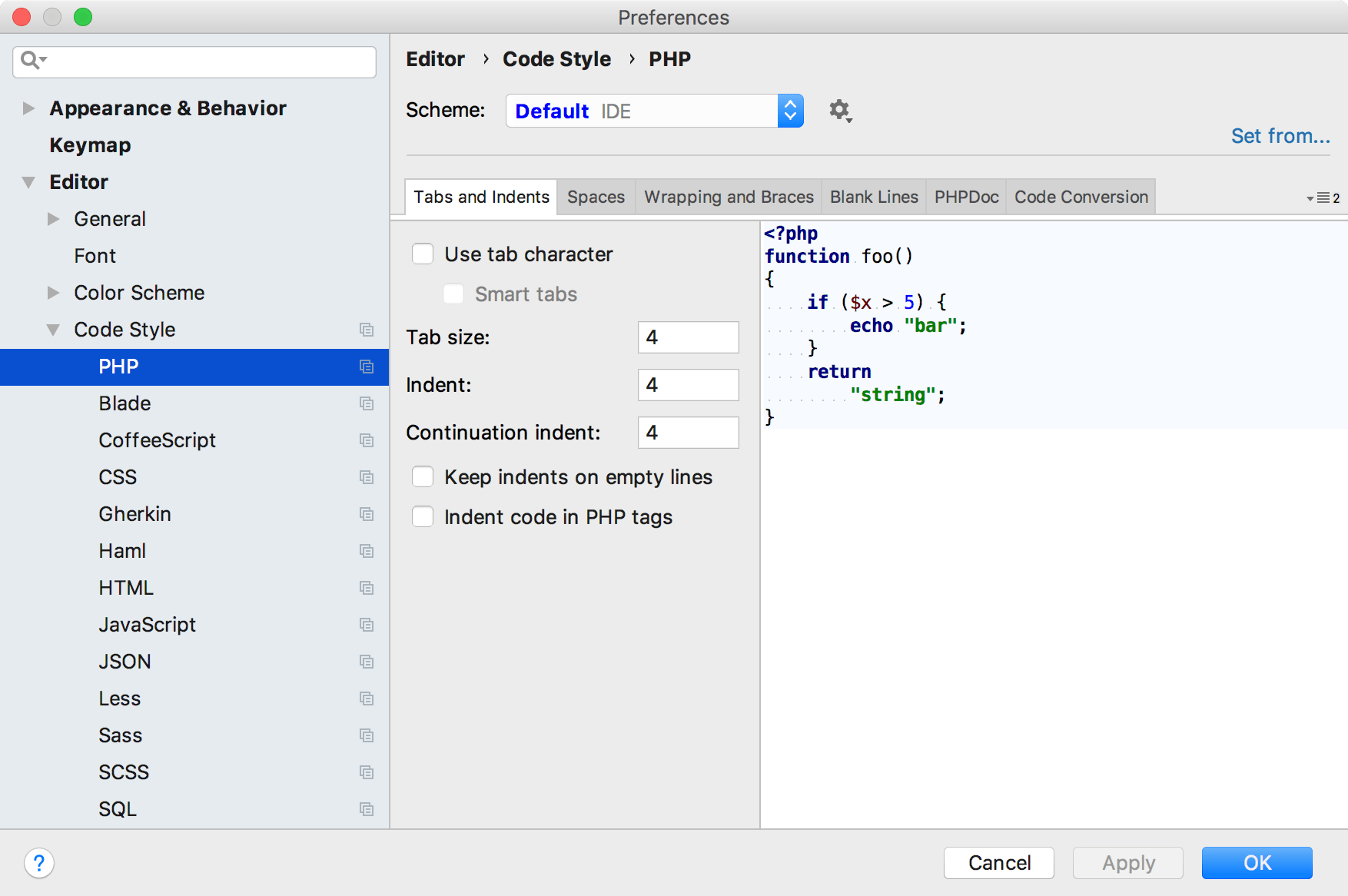Switch to the Wrapping and Braces tab

pyautogui.click(x=728, y=197)
